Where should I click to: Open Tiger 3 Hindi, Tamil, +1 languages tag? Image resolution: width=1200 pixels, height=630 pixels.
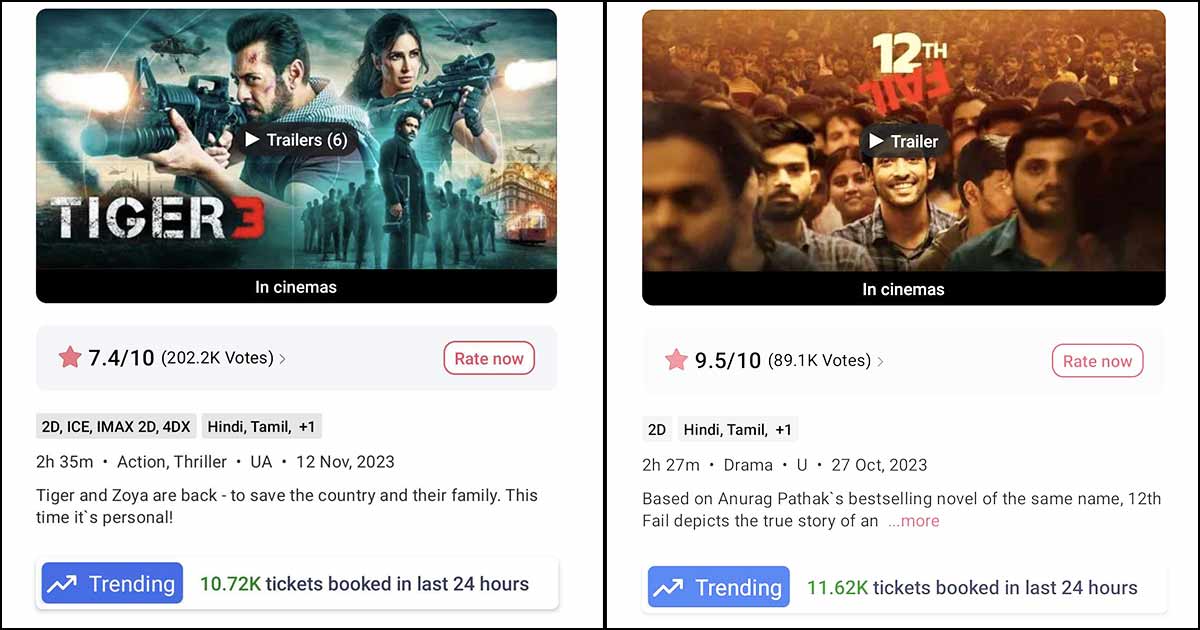point(262,427)
